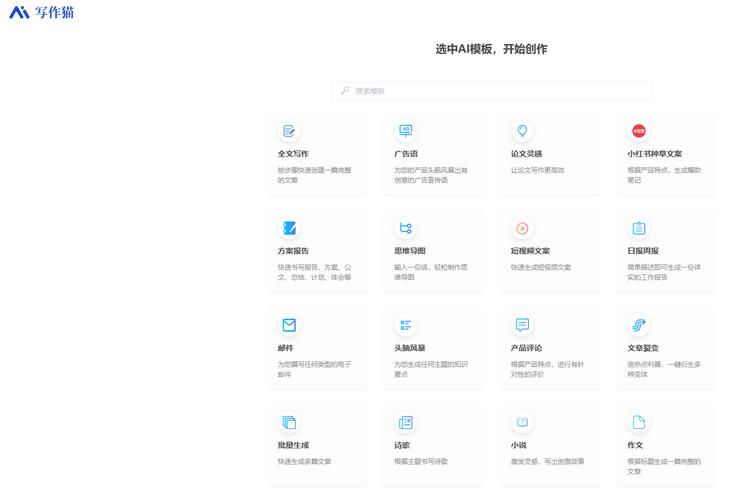Click the 快速生成多篇文章 description
Viewport: 745px width, 500px height.
pyautogui.click(x=304, y=461)
